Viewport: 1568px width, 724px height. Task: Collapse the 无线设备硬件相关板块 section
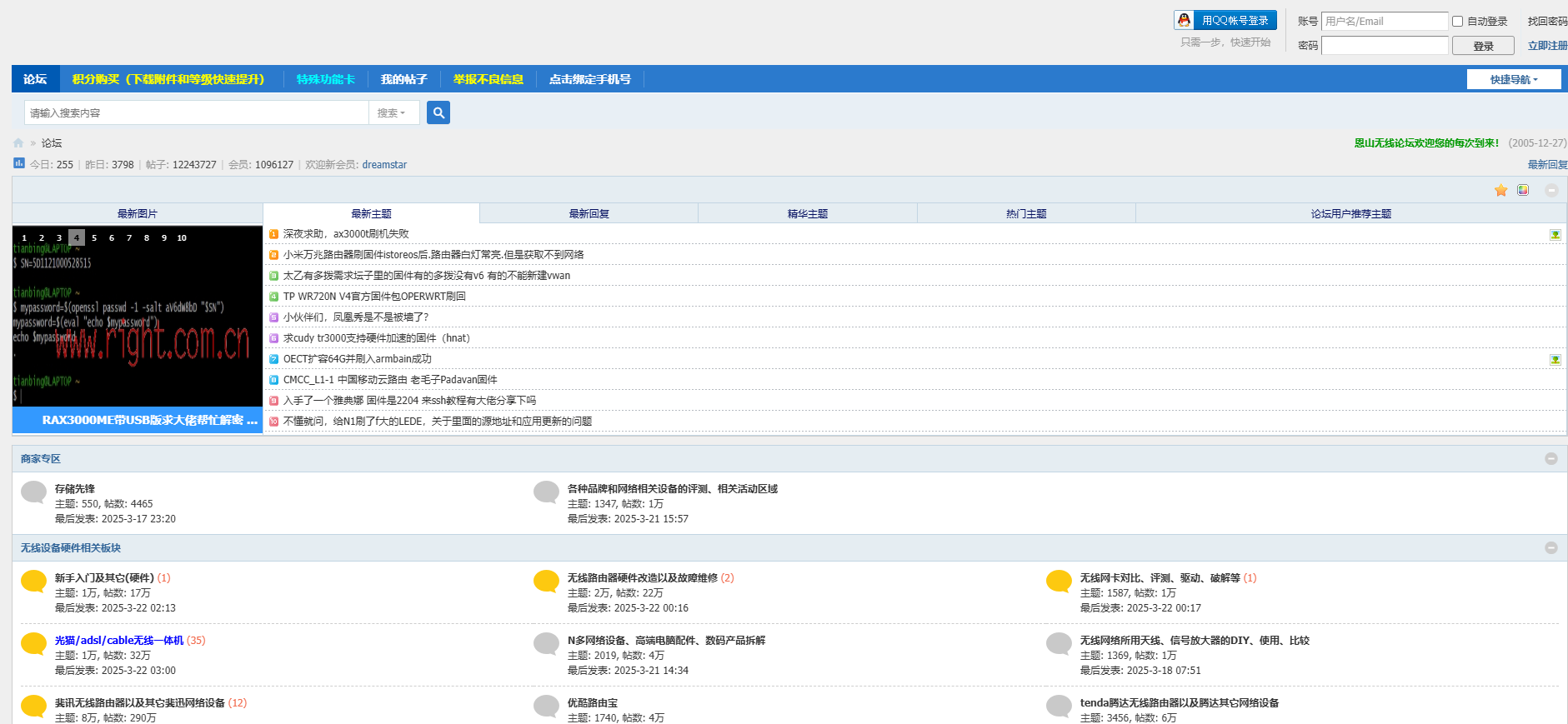1550,548
